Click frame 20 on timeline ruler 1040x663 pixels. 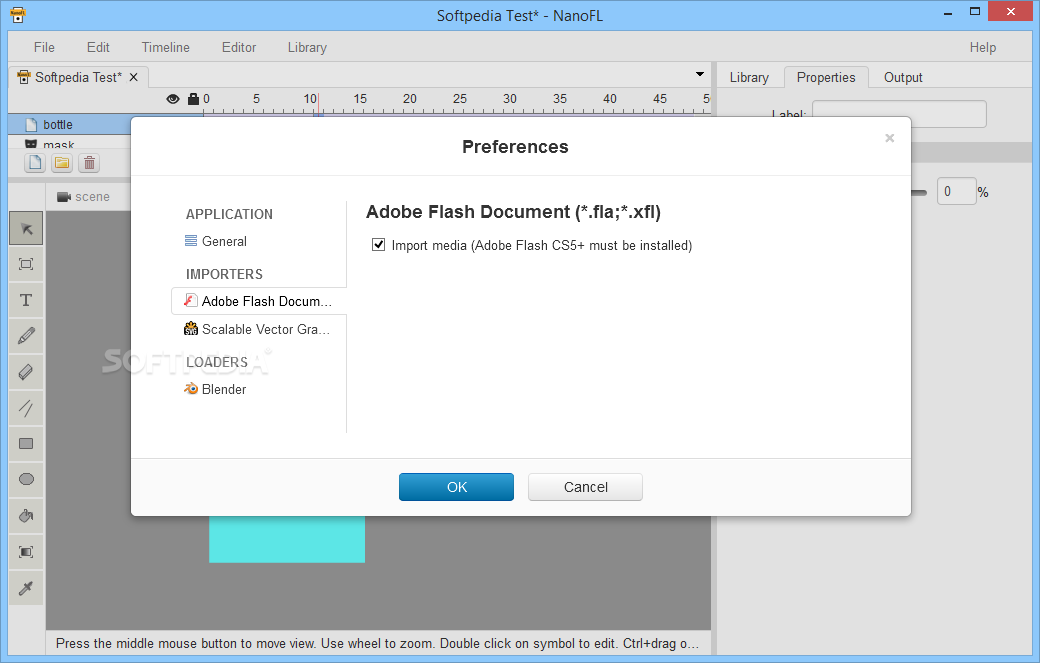410,99
